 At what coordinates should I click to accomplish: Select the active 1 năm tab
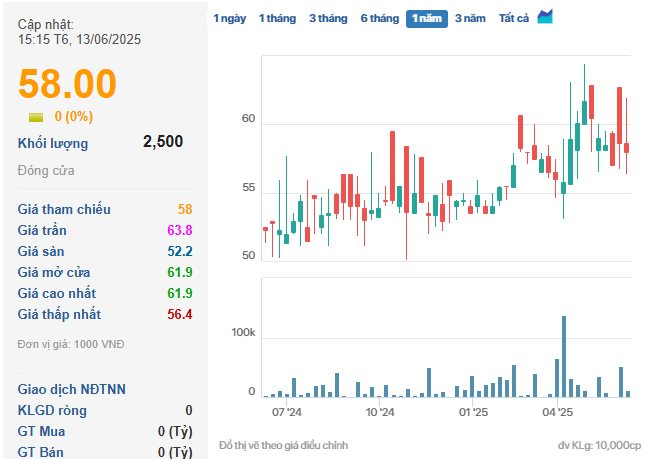pyautogui.click(x=426, y=18)
